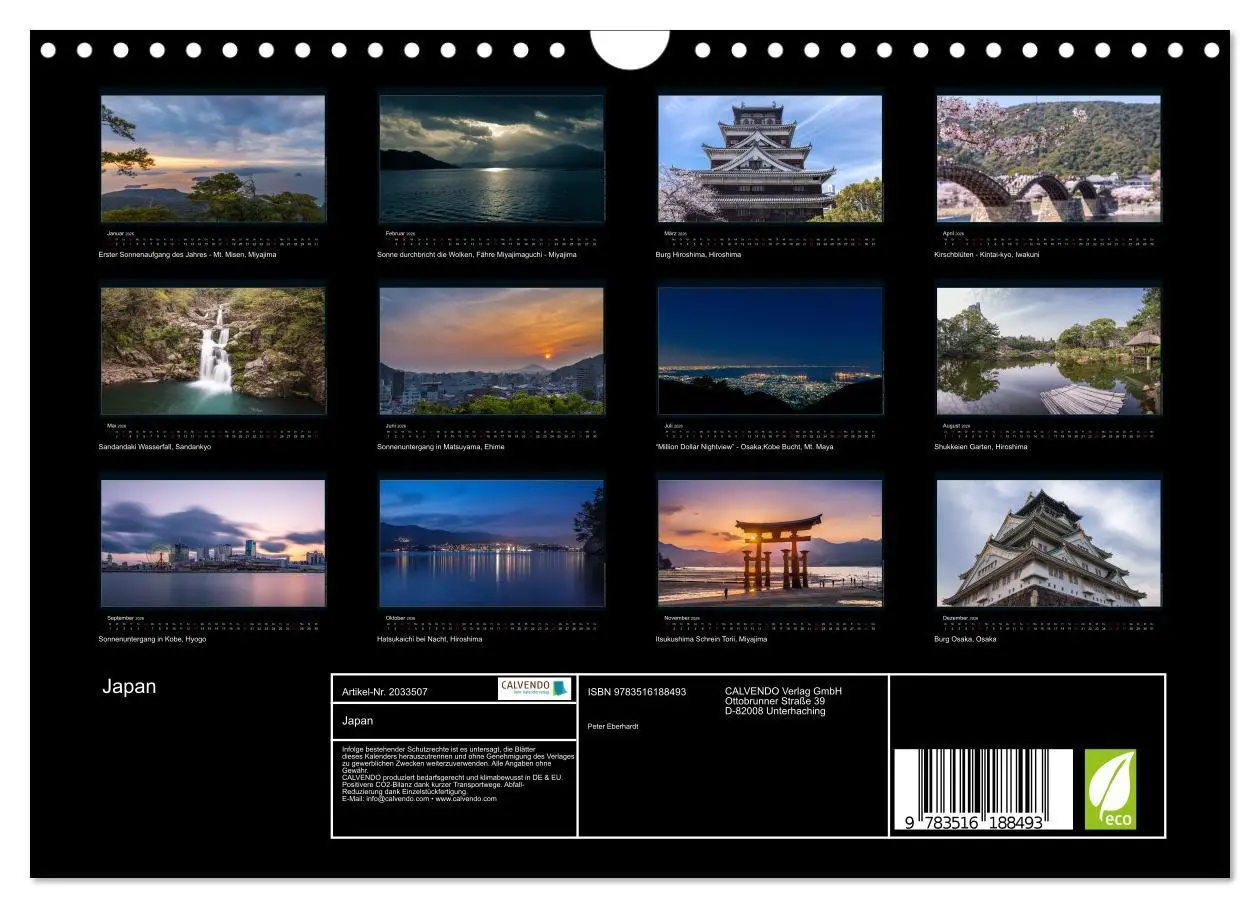Click the green eco leaf icon

[x=1111, y=789]
